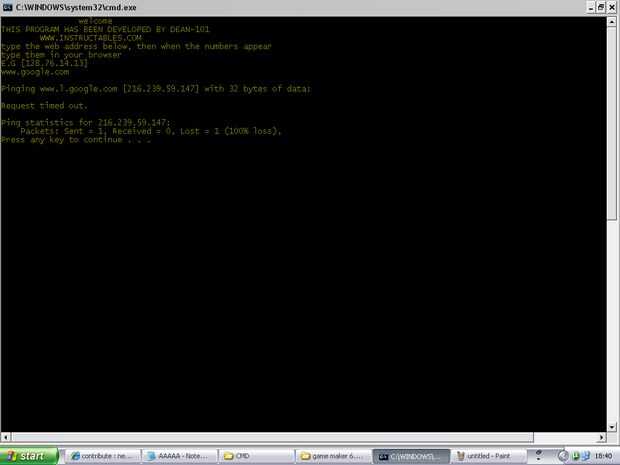The image size is (620, 465).
Task: Switch to the 'contribute : ne...' browser window
Action: pos(103,456)
